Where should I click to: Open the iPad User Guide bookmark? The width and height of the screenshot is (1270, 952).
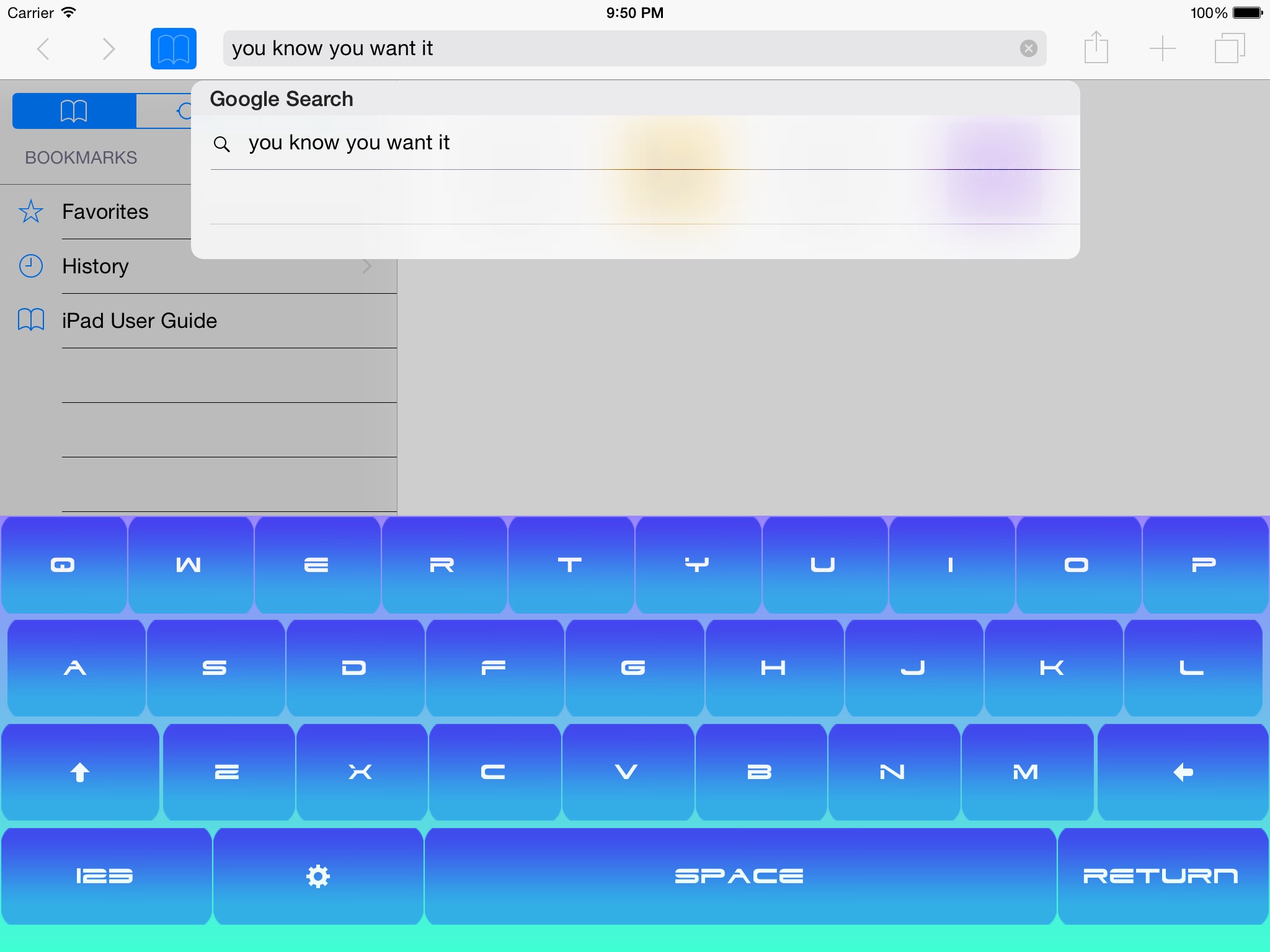coord(140,321)
